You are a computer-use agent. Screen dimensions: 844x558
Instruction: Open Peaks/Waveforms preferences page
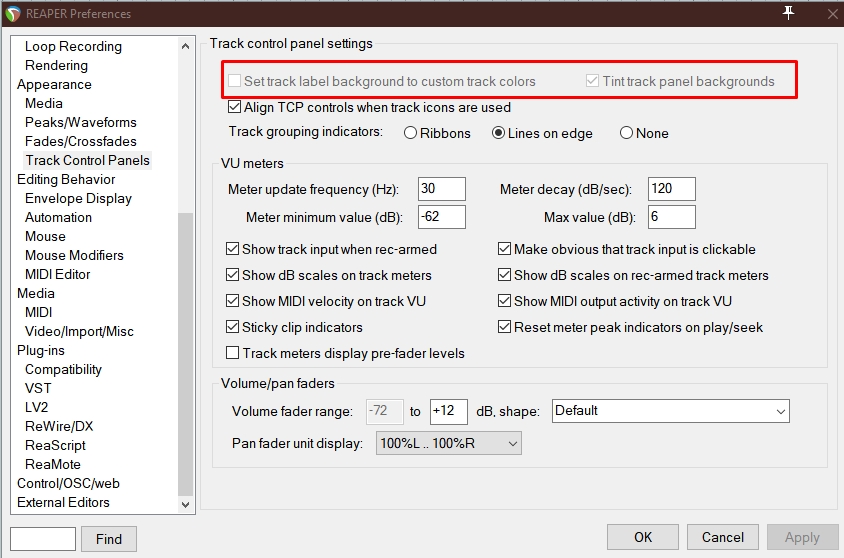tap(81, 122)
